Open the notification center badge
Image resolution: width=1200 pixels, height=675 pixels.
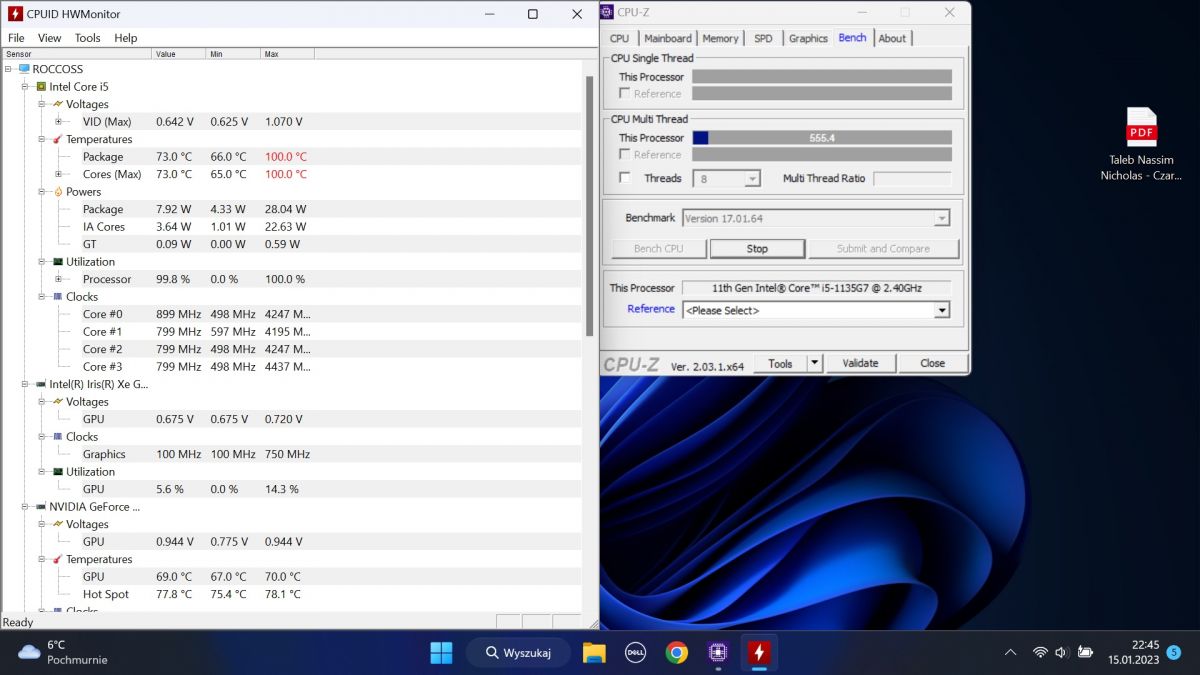(x=1174, y=652)
